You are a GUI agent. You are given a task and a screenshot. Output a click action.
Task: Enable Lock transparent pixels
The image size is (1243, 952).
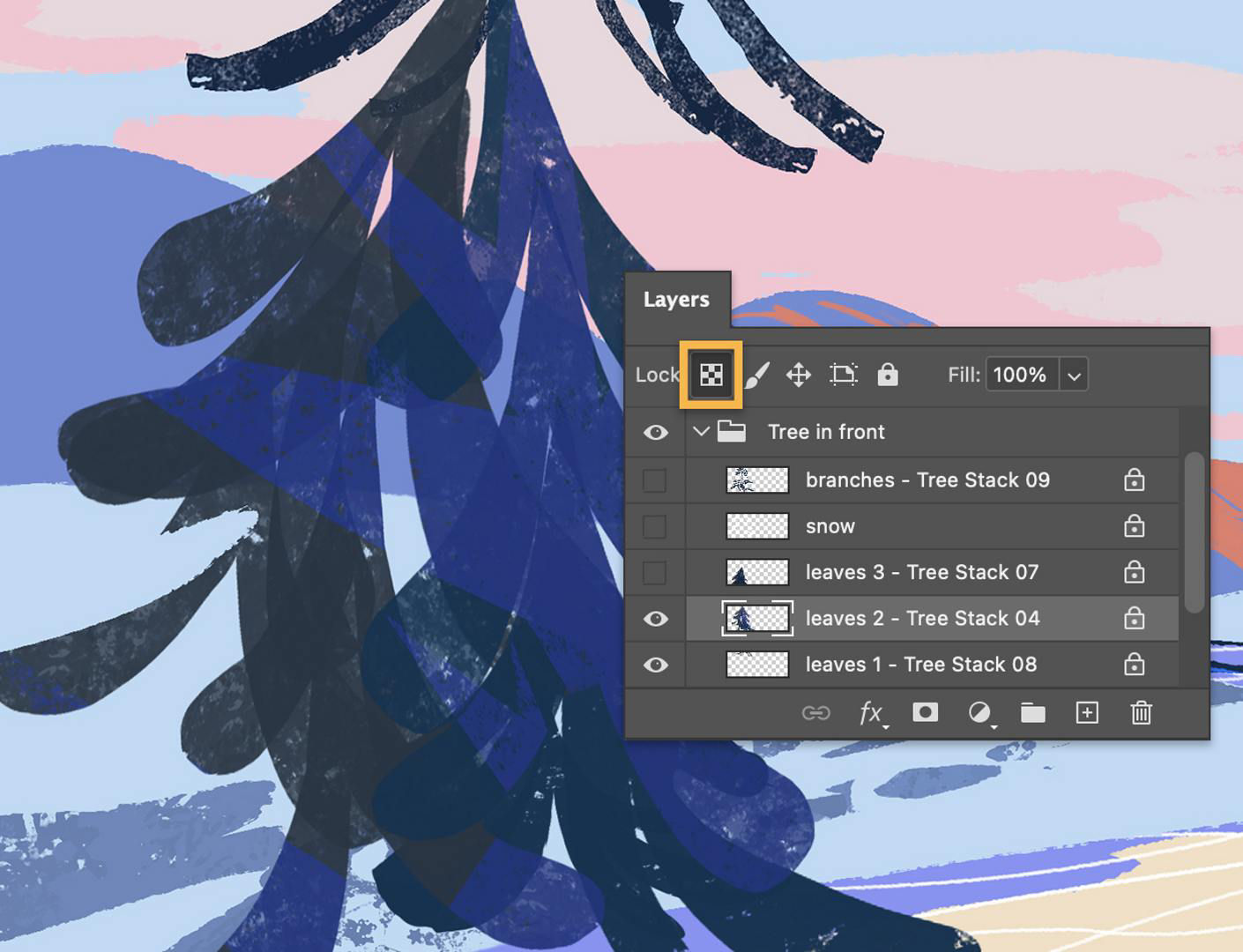click(711, 374)
